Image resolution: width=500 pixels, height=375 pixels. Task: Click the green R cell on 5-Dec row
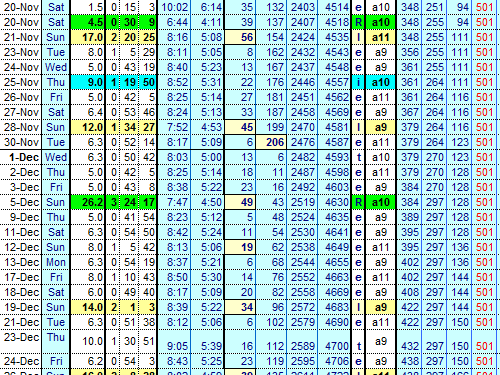pos(358,202)
